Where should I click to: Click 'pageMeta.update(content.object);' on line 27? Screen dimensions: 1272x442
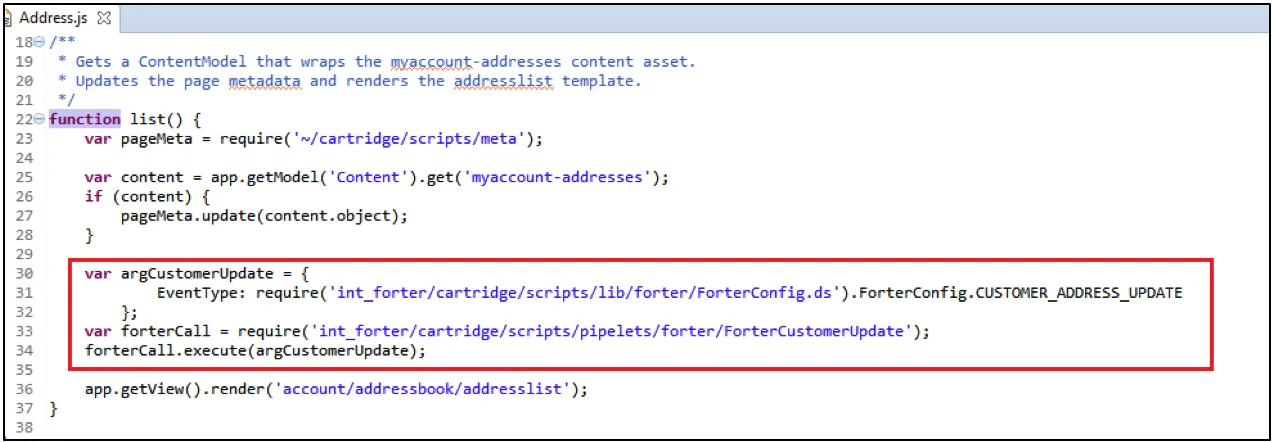265,216
